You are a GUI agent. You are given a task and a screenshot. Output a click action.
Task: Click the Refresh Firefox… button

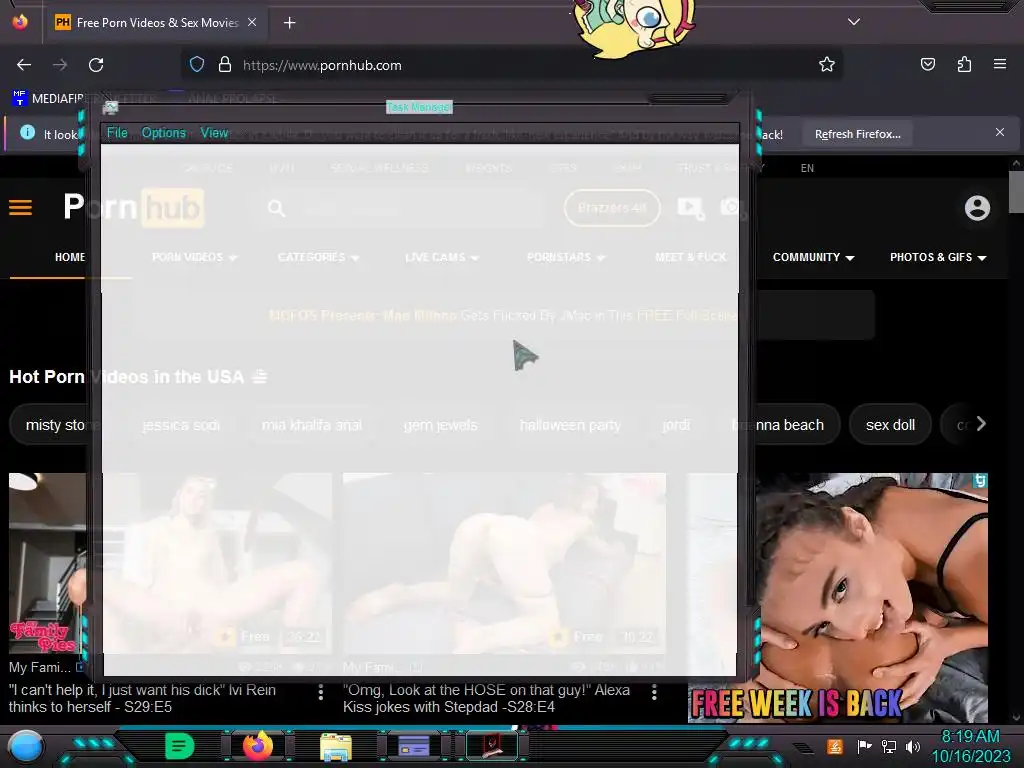tap(857, 134)
